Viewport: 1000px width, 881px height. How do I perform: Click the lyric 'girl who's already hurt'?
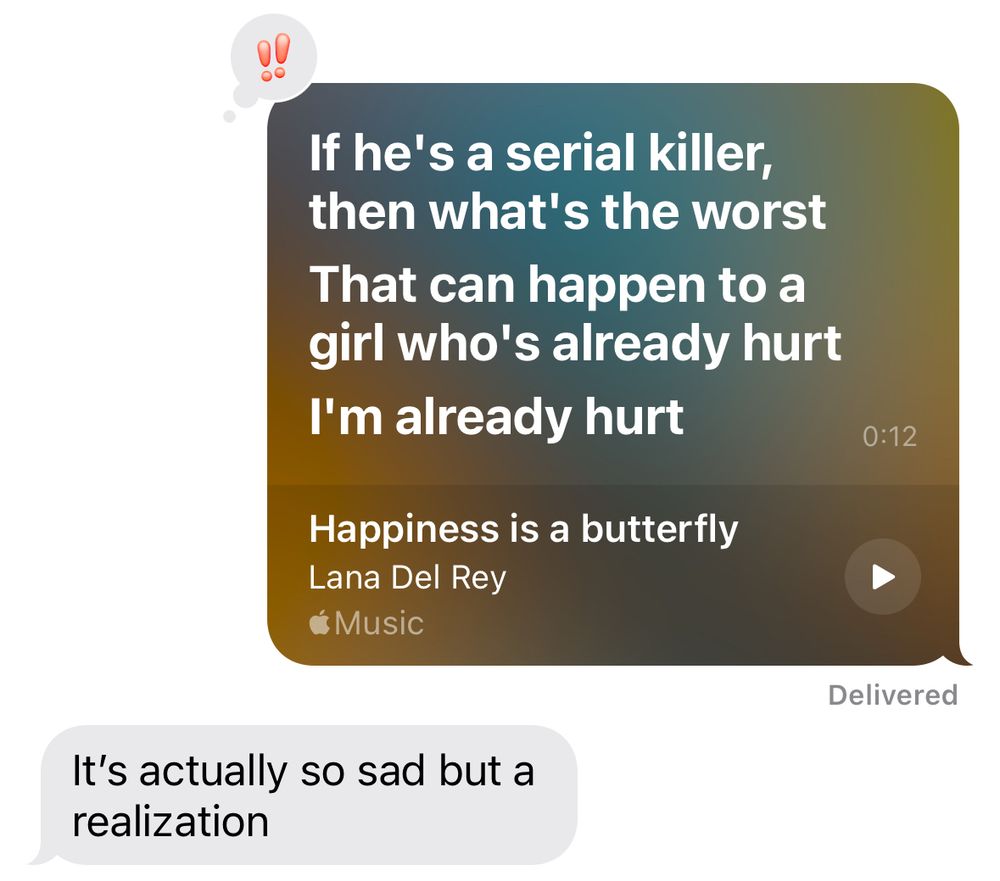(575, 343)
